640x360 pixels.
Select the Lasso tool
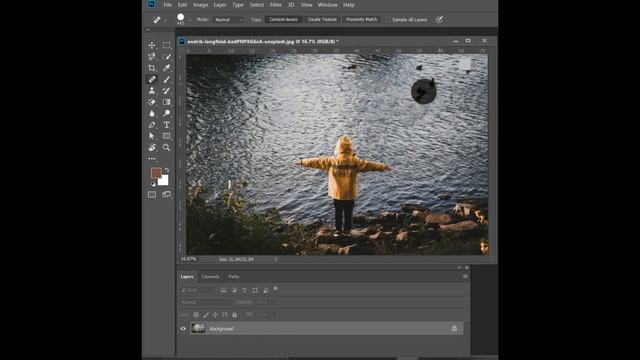click(x=152, y=57)
